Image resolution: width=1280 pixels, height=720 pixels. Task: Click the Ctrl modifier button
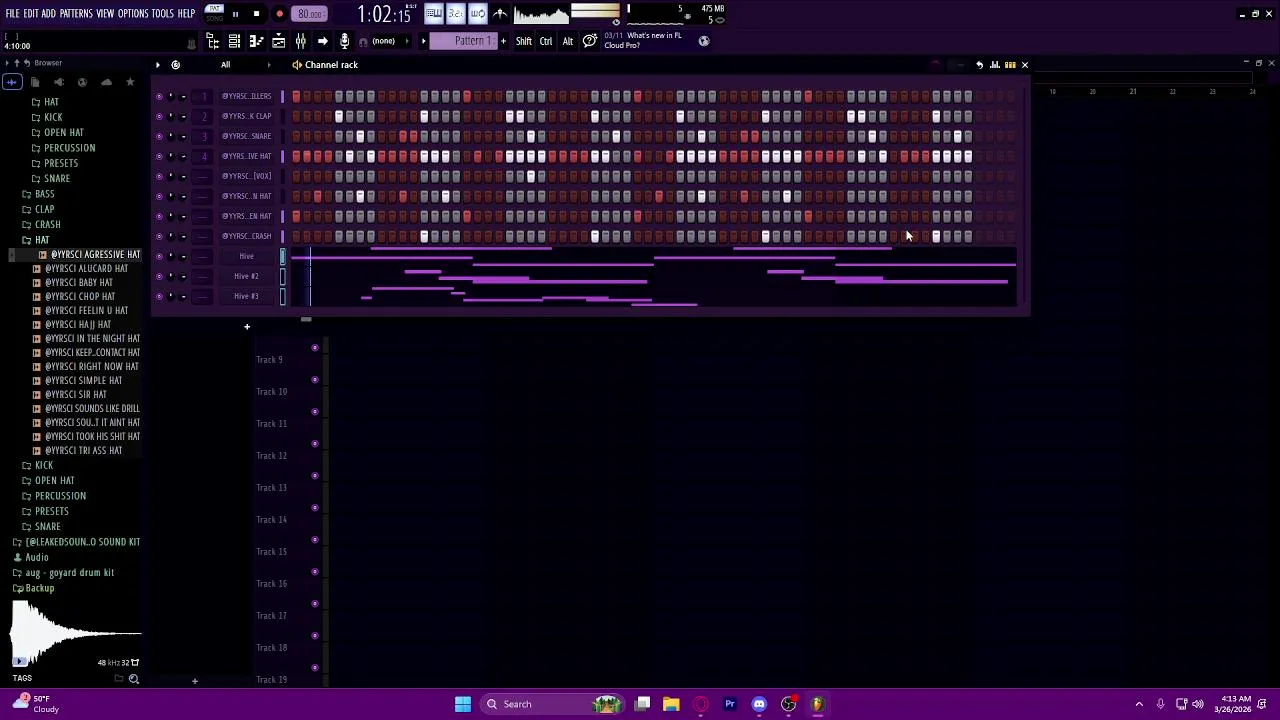click(546, 41)
